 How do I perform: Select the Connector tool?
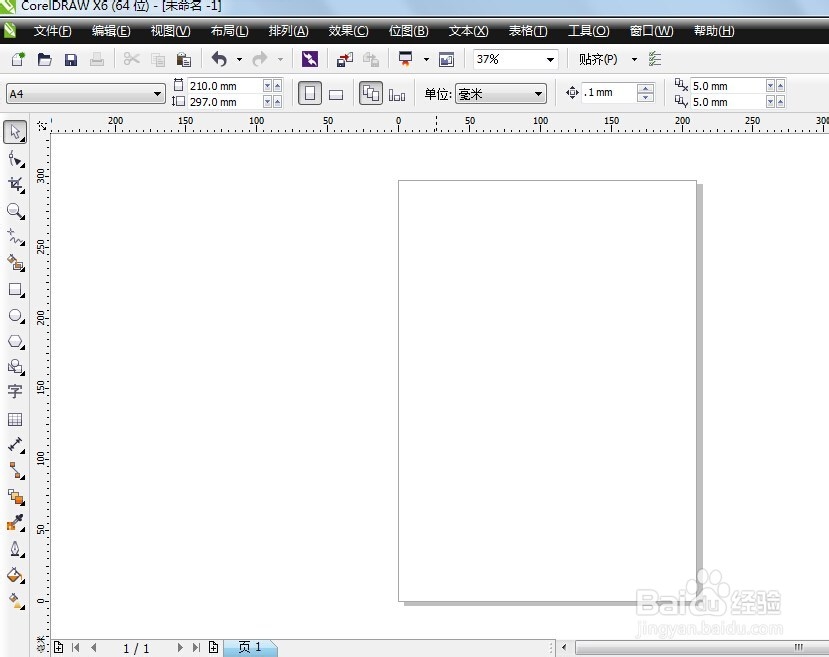15,470
